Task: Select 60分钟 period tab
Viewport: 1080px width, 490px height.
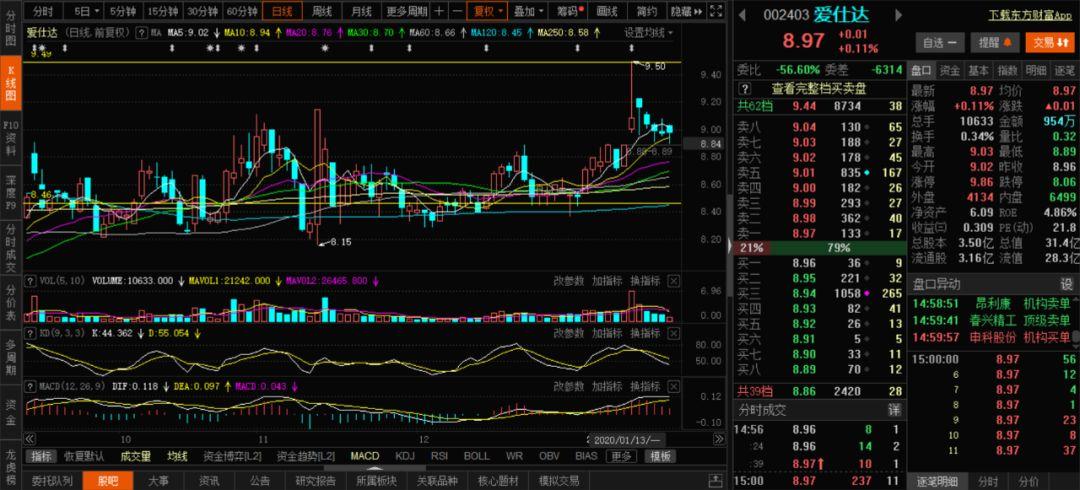Action: point(242,11)
